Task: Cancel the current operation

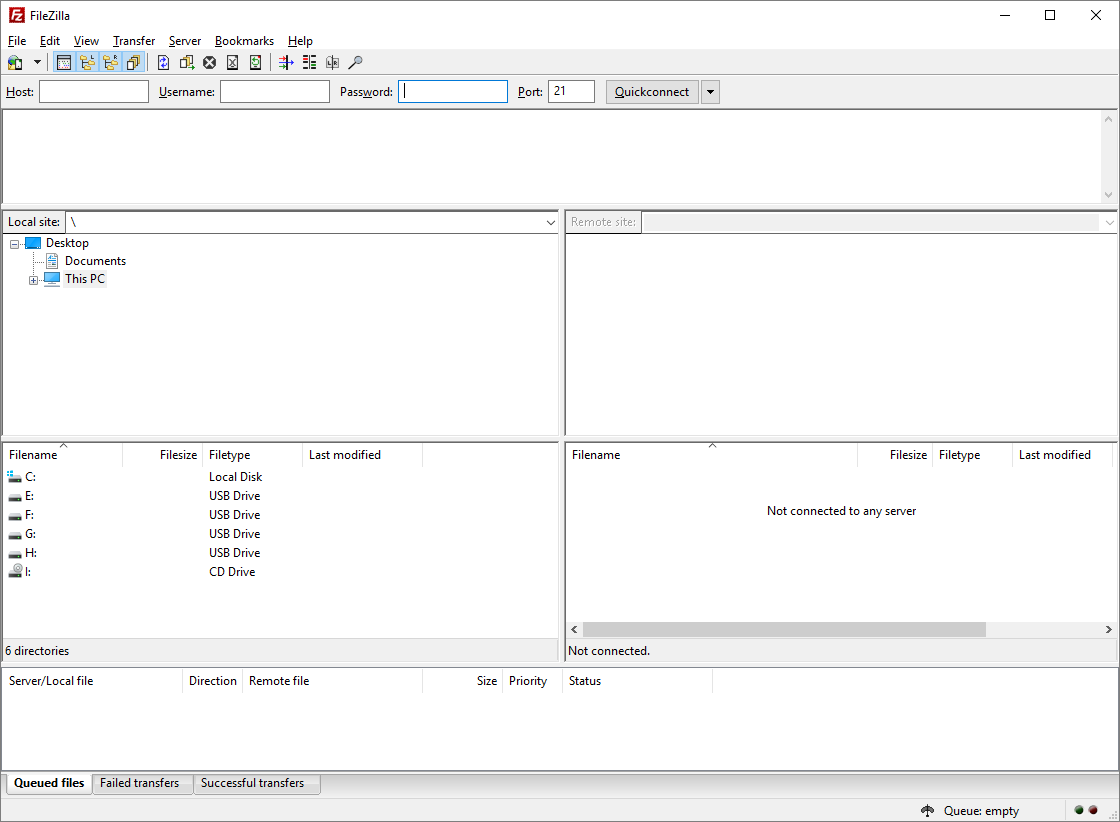Action: [209, 61]
